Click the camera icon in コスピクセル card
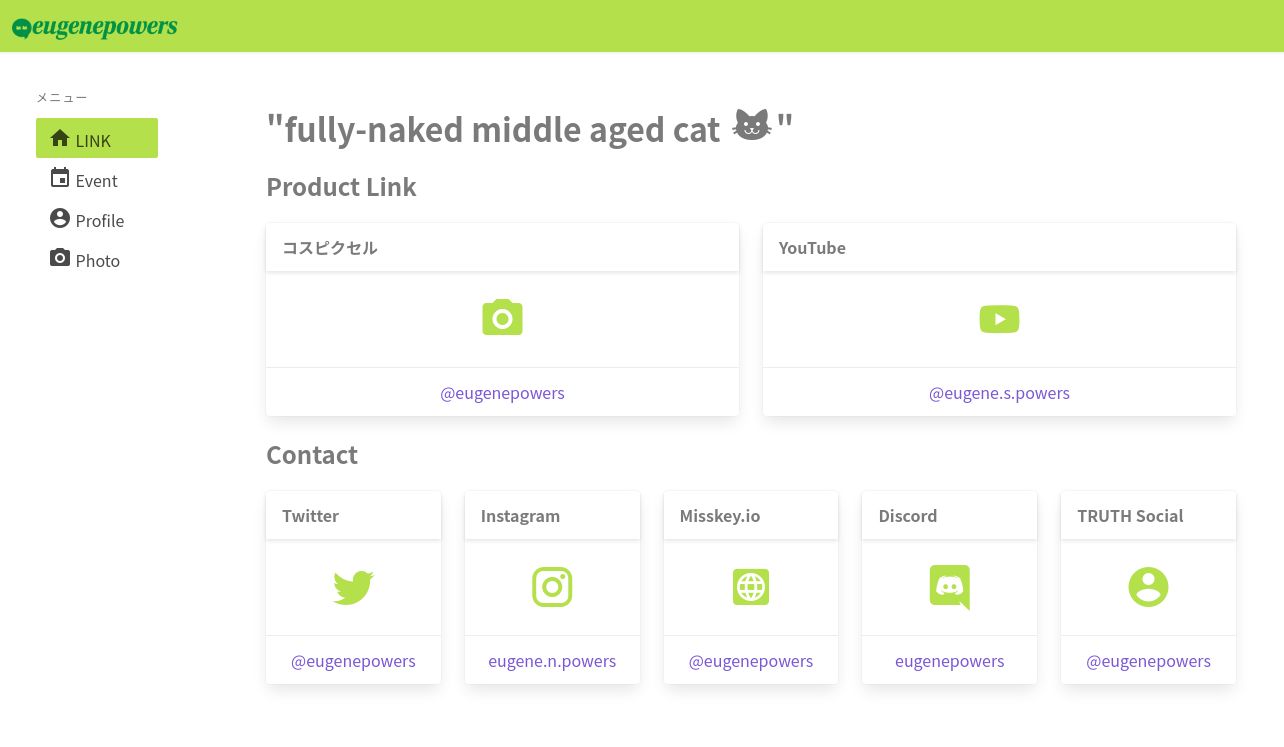 (x=502, y=318)
